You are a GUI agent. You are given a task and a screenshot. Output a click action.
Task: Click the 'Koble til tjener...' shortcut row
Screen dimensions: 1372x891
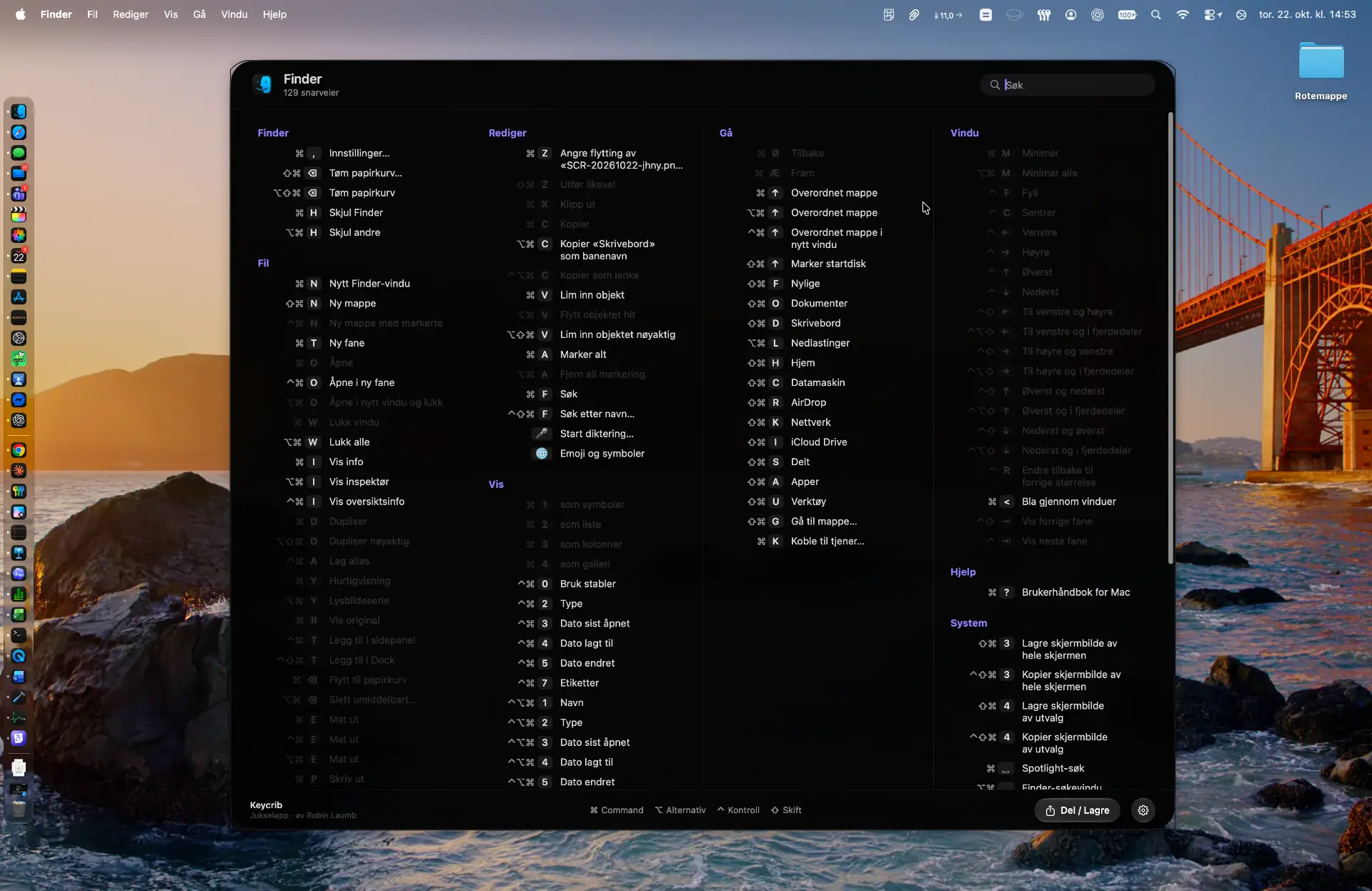pyautogui.click(x=810, y=542)
